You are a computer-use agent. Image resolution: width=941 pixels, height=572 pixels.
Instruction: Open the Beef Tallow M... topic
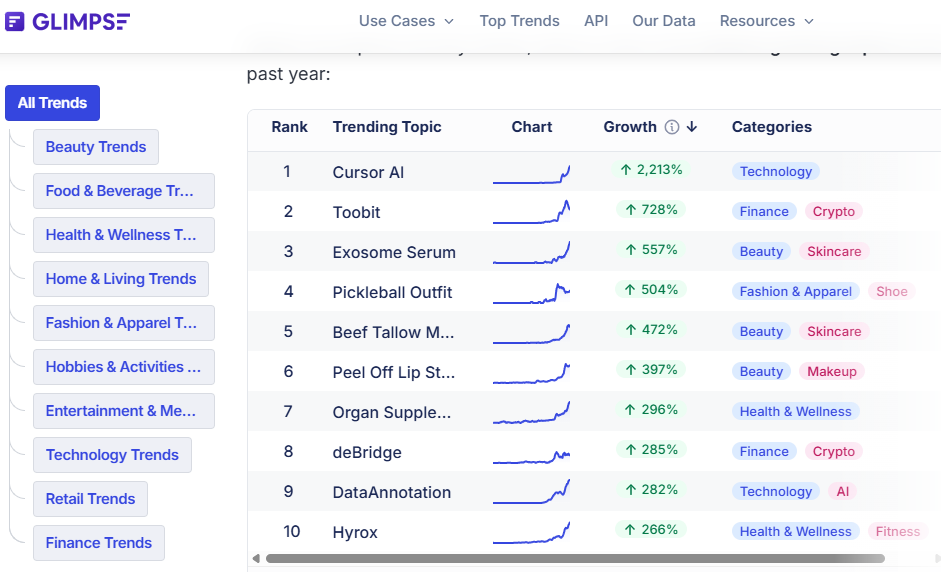393,333
